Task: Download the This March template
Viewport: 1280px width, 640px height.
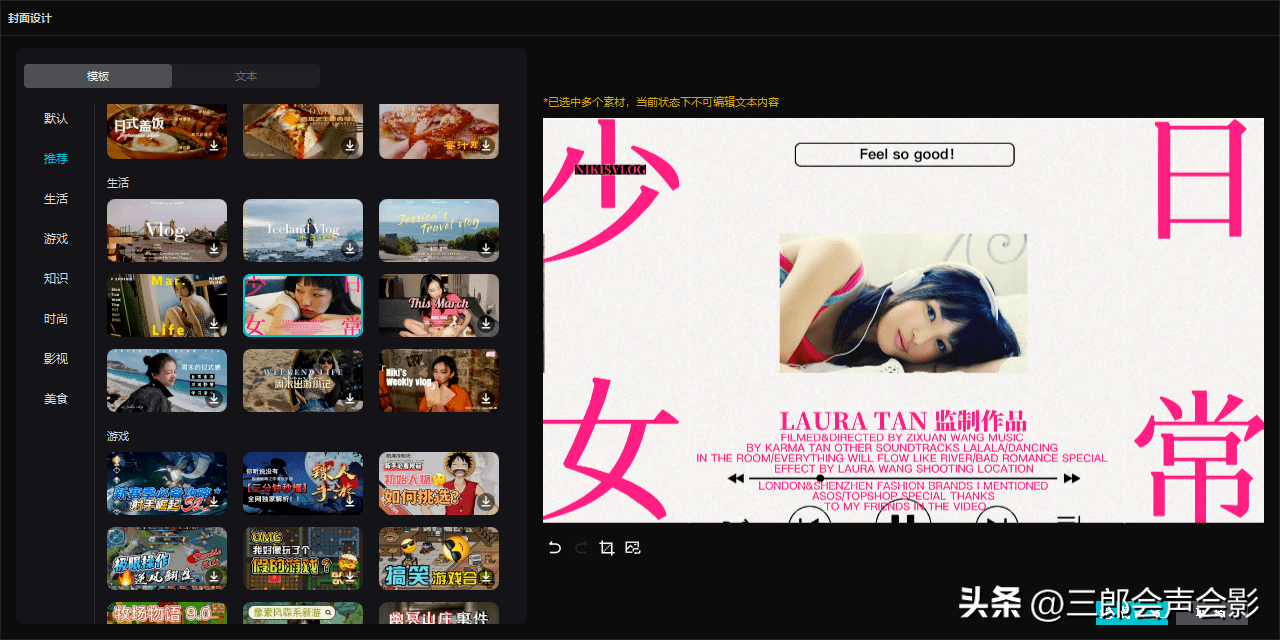Action: [x=486, y=324]
